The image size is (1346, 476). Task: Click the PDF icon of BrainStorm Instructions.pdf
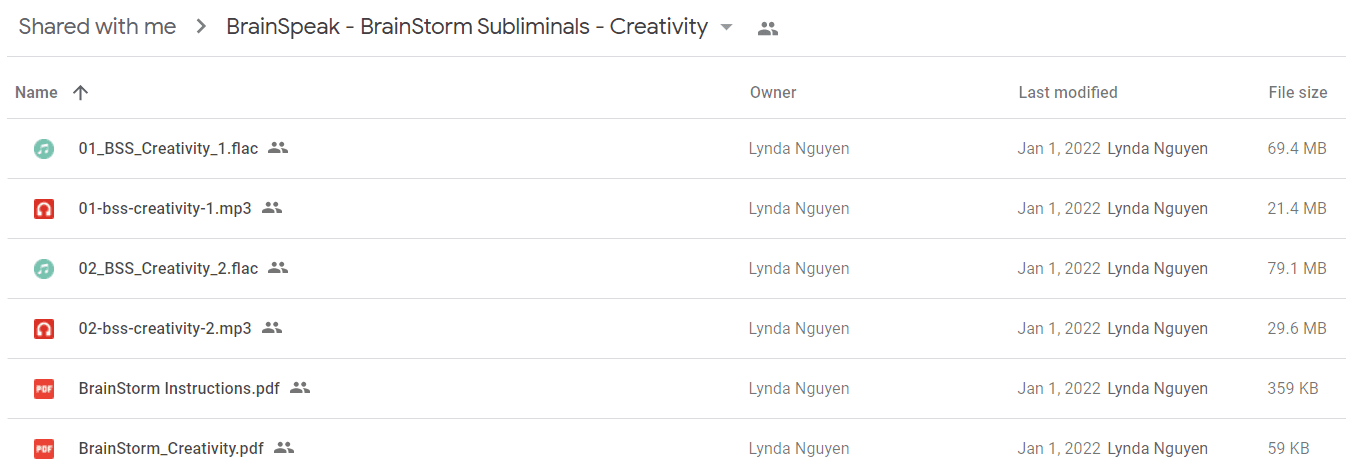pos(43,389)
